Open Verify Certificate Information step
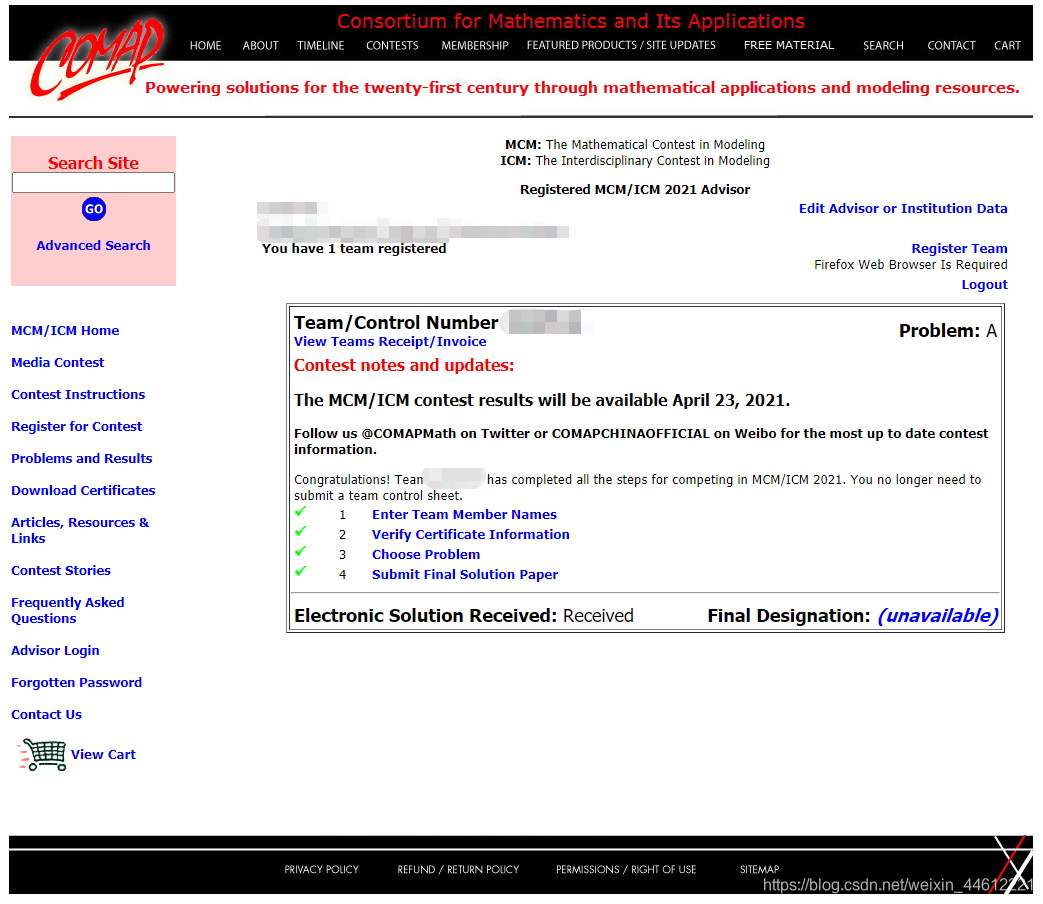This screenshot has height=904, width=1043. pyautogui.click(x=470, y=534)
